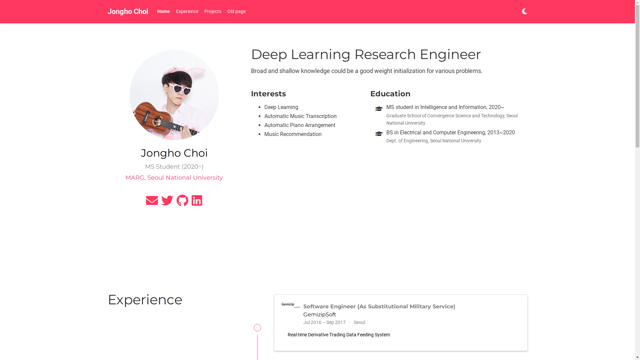Click 'Real-time Derivative Trading Data Feeding System' text
Screen dimensions: 640x360
point(339,335)
